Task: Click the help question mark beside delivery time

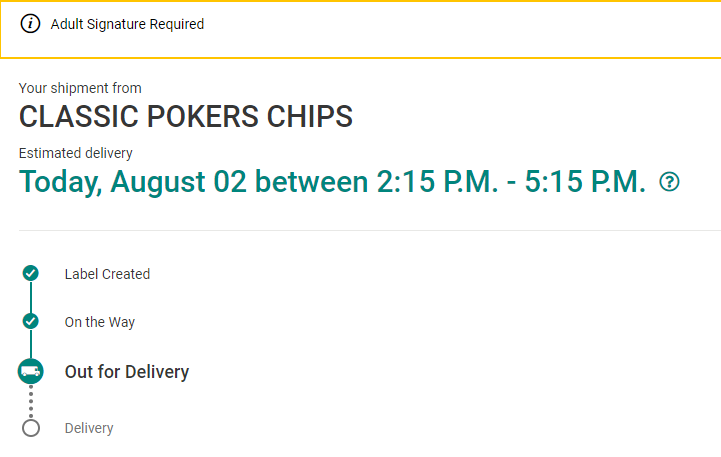Action: [x=670, y=182]
